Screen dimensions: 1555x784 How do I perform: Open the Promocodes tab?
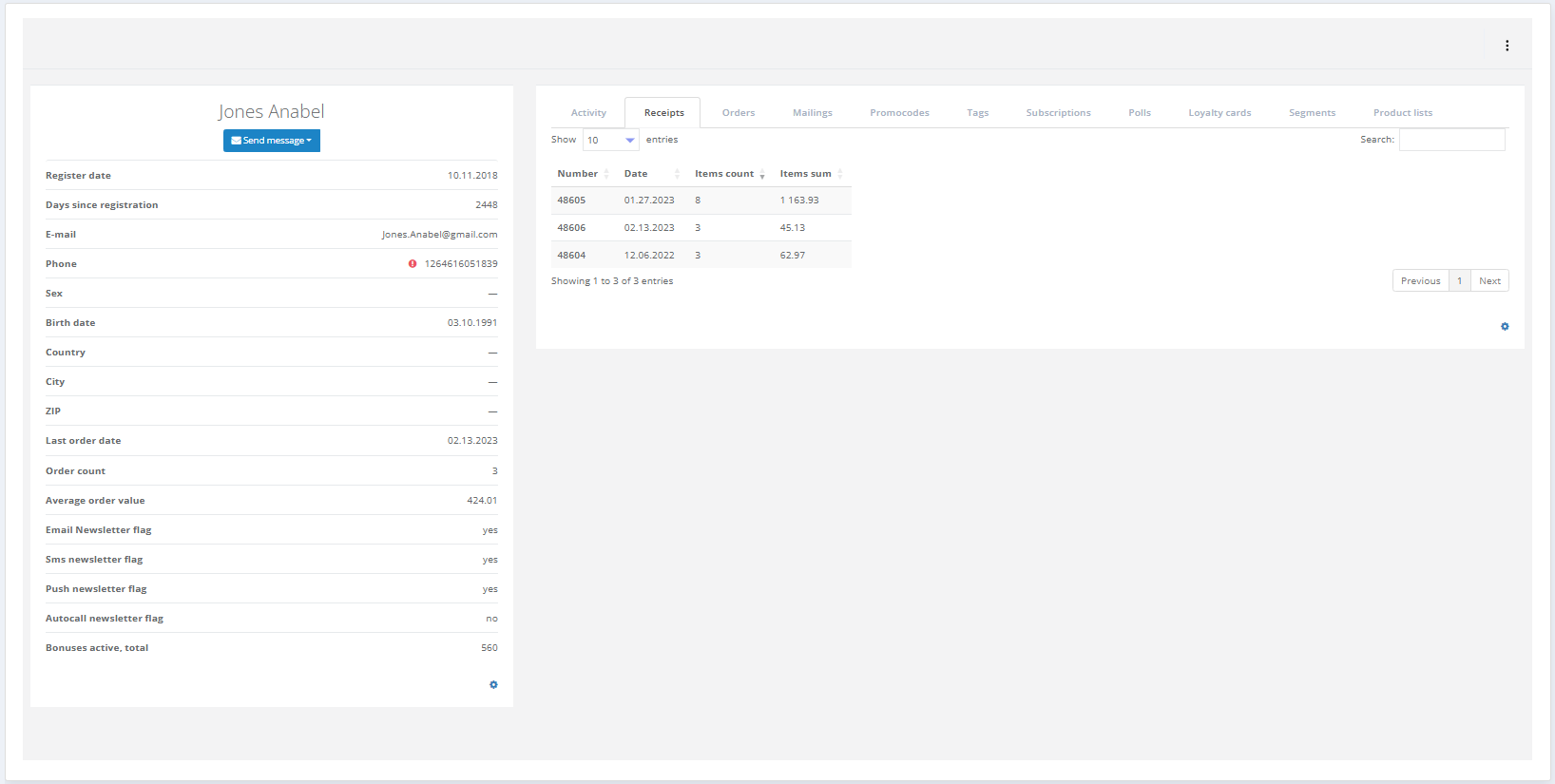[899, 113]
